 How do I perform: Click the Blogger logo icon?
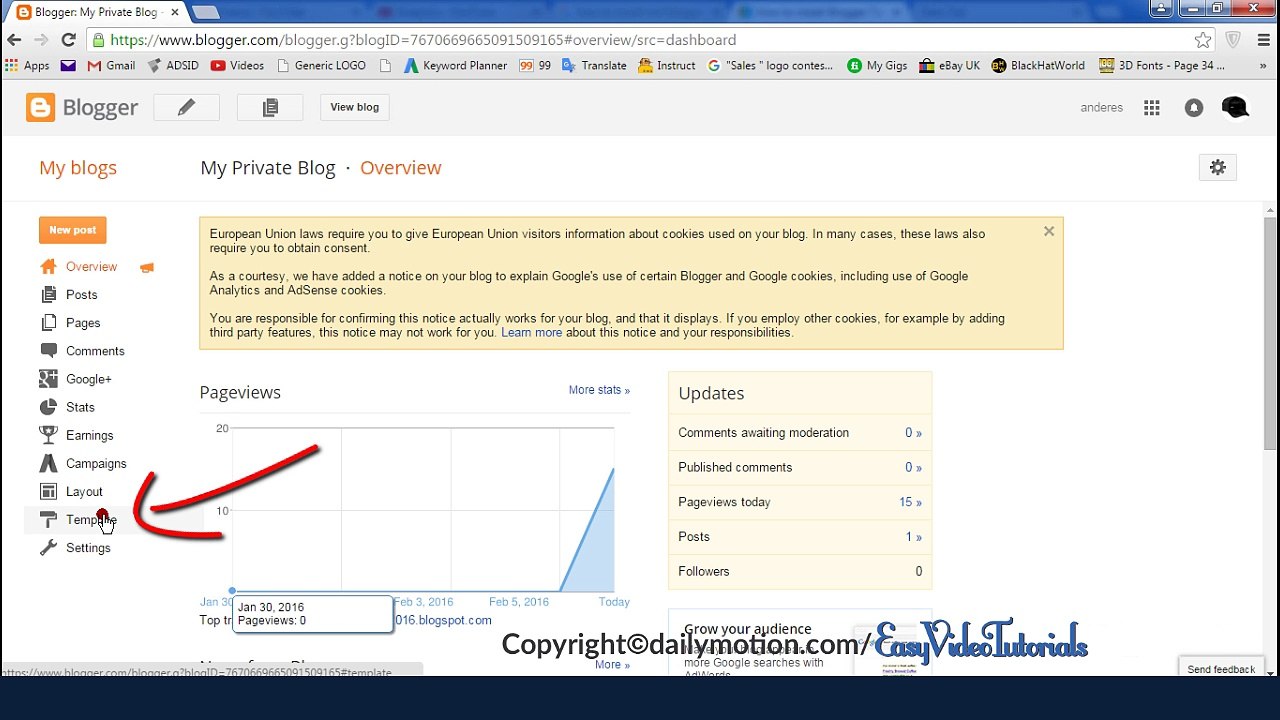coord(41,108)
